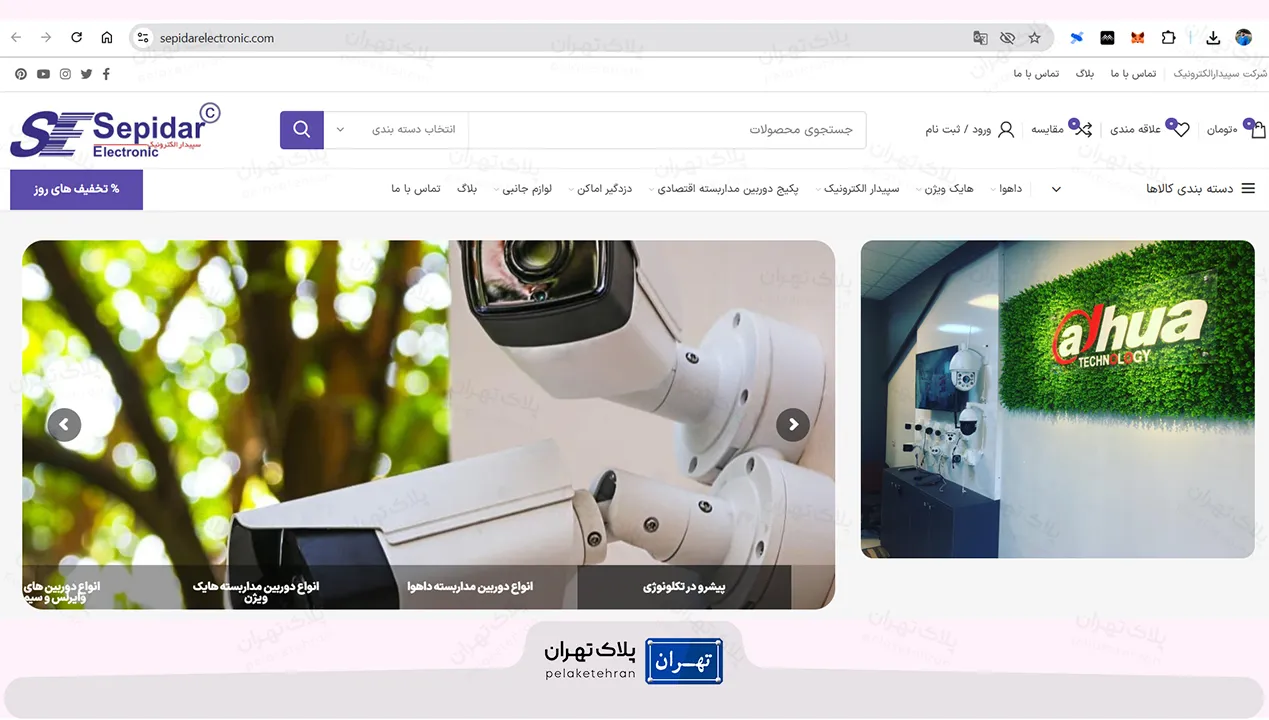Open the Dahua Technology banner image
The width and height of the screenshot is (1269, 720).
[1057, 399]
